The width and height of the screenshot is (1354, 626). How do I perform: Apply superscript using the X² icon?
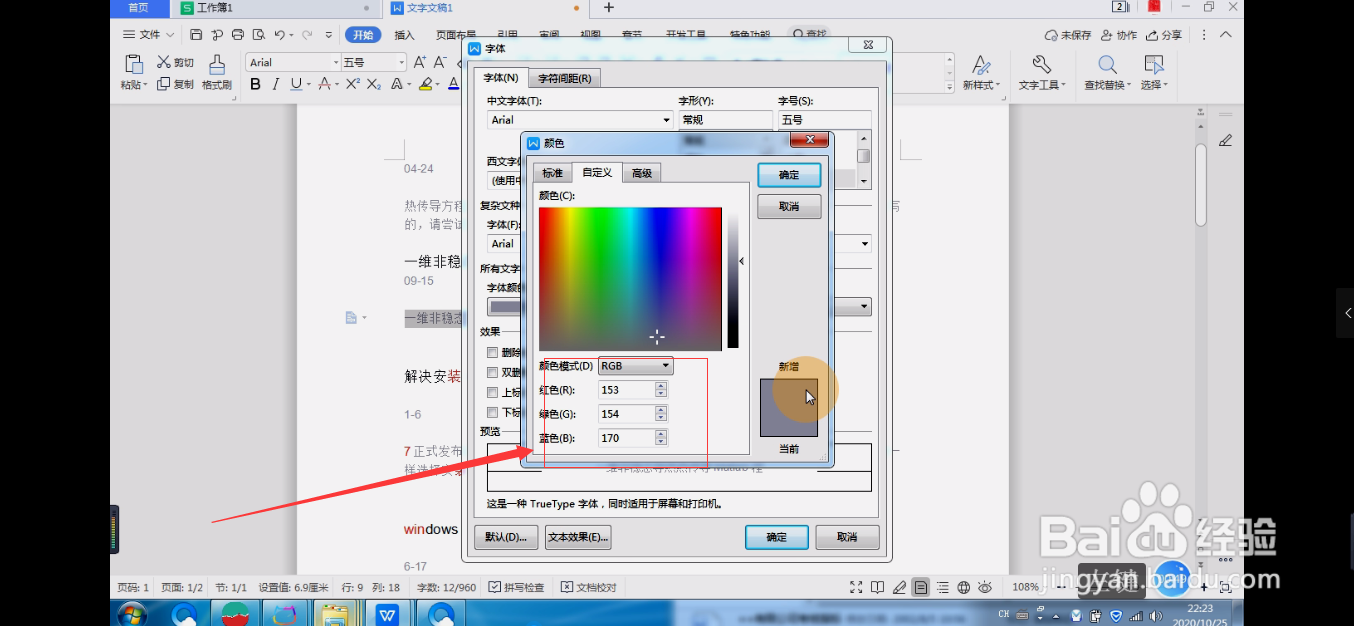pos(351,83)
